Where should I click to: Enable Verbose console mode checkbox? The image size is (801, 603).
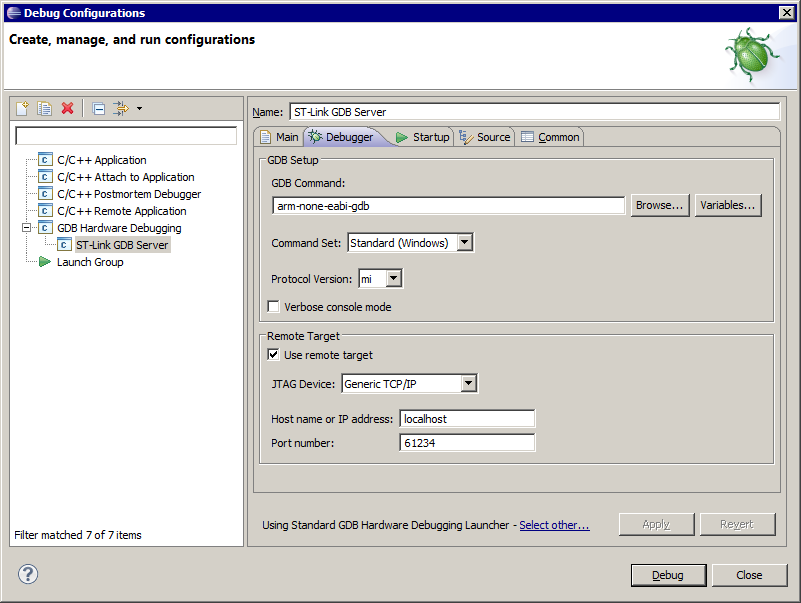click(x=273, y=307)
